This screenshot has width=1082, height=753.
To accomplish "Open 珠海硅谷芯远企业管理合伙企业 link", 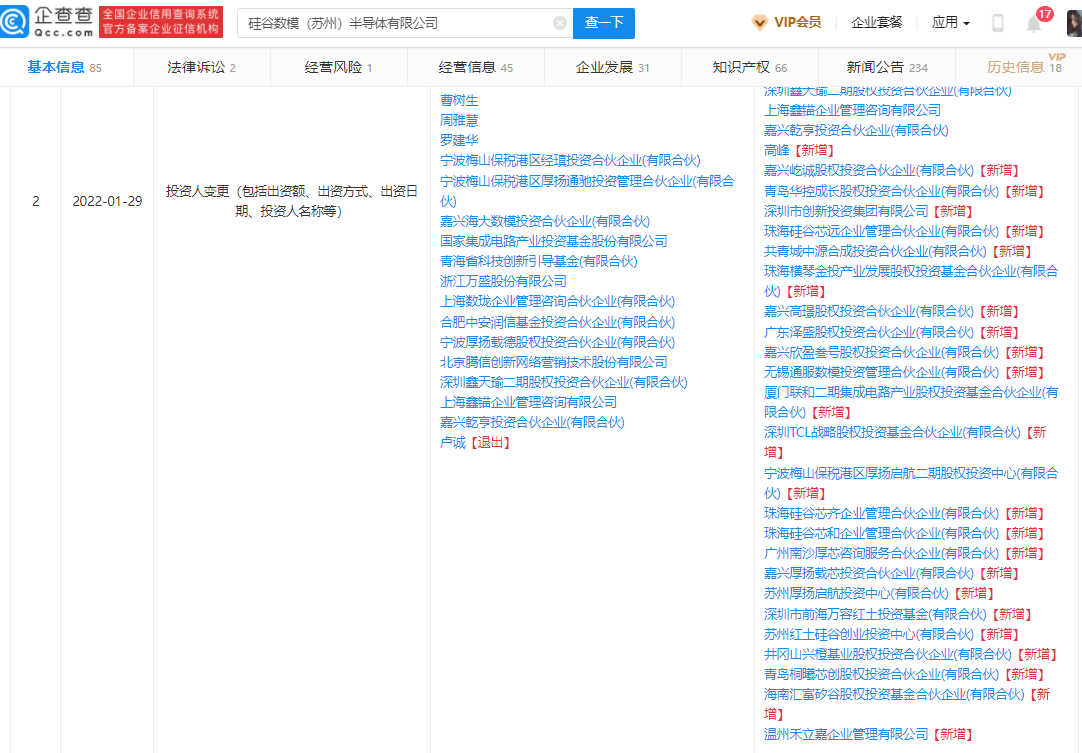I will coord(881,231).
